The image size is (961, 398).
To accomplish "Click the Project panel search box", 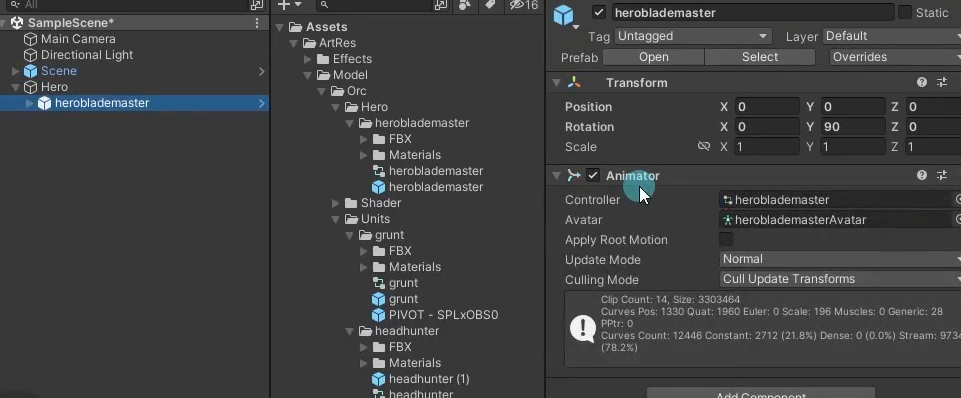I will click(x=374, y=5).
